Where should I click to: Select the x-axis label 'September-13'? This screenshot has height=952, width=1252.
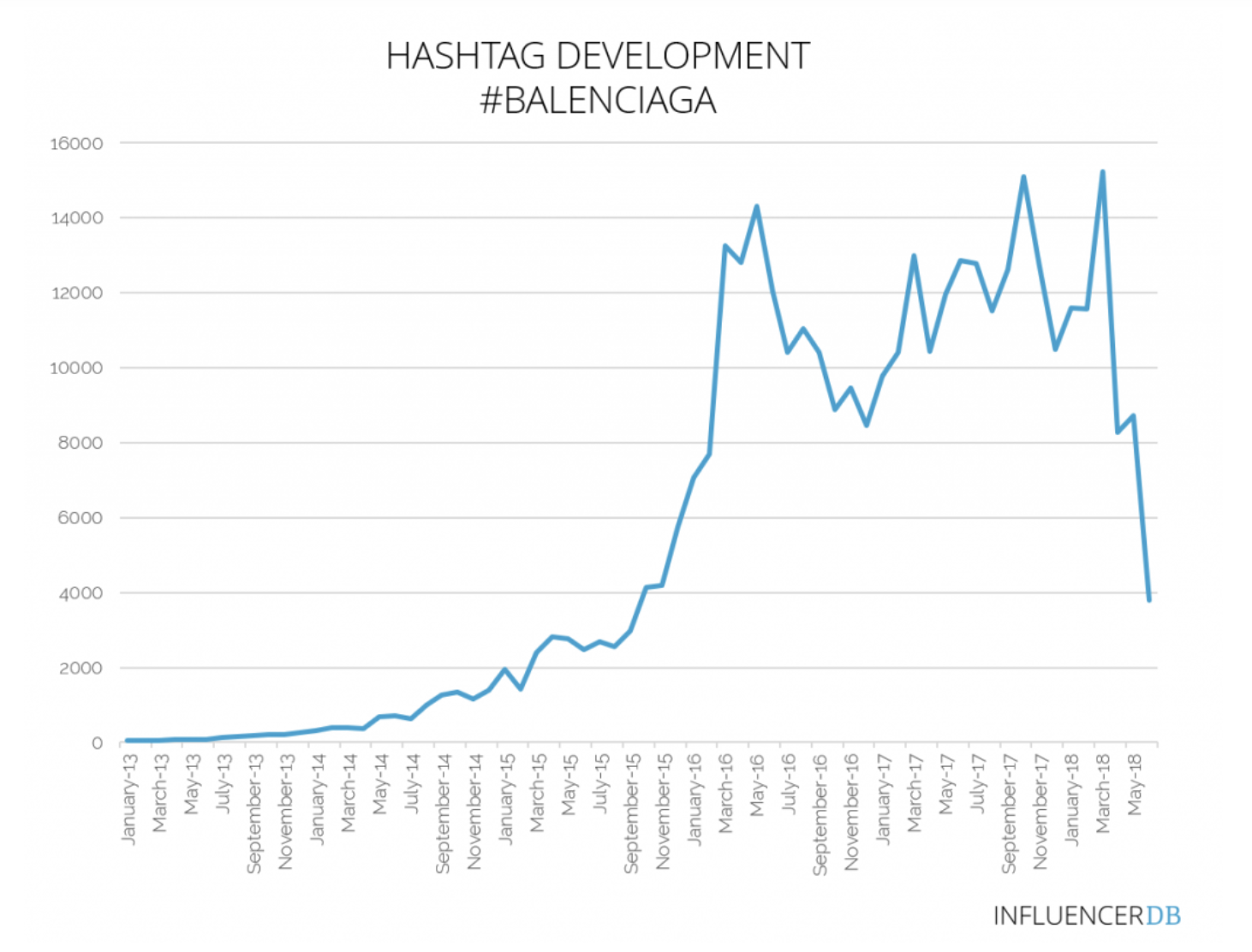point(254,813)
